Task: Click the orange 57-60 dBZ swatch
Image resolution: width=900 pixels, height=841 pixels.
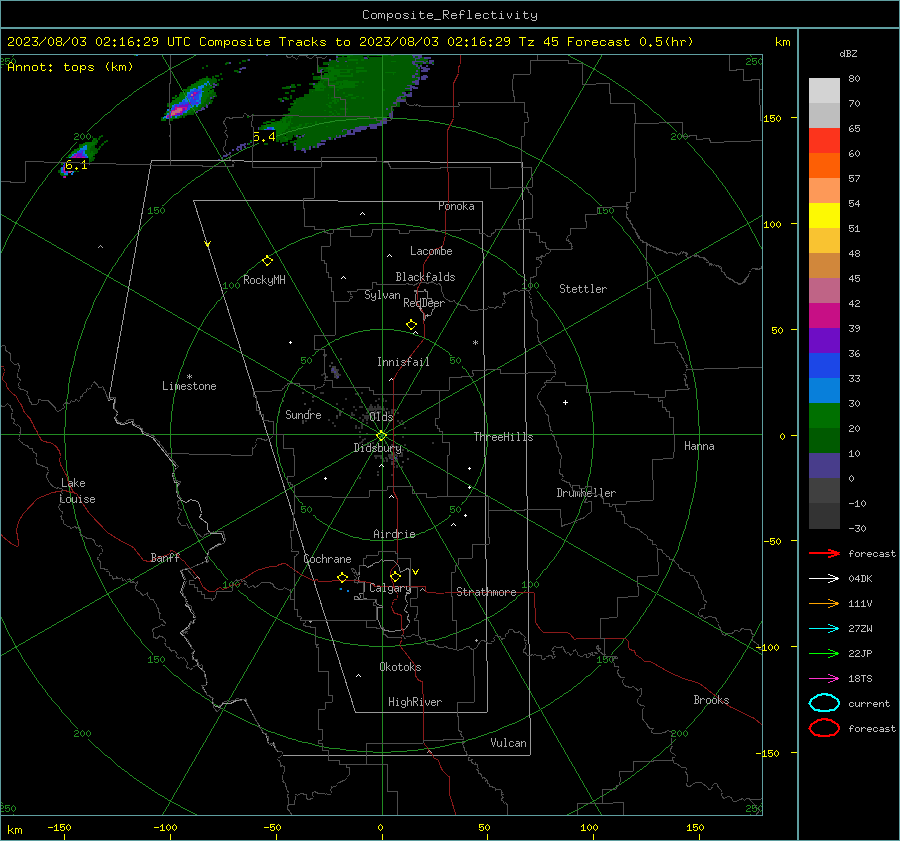Action: click(x=824, y=165)
